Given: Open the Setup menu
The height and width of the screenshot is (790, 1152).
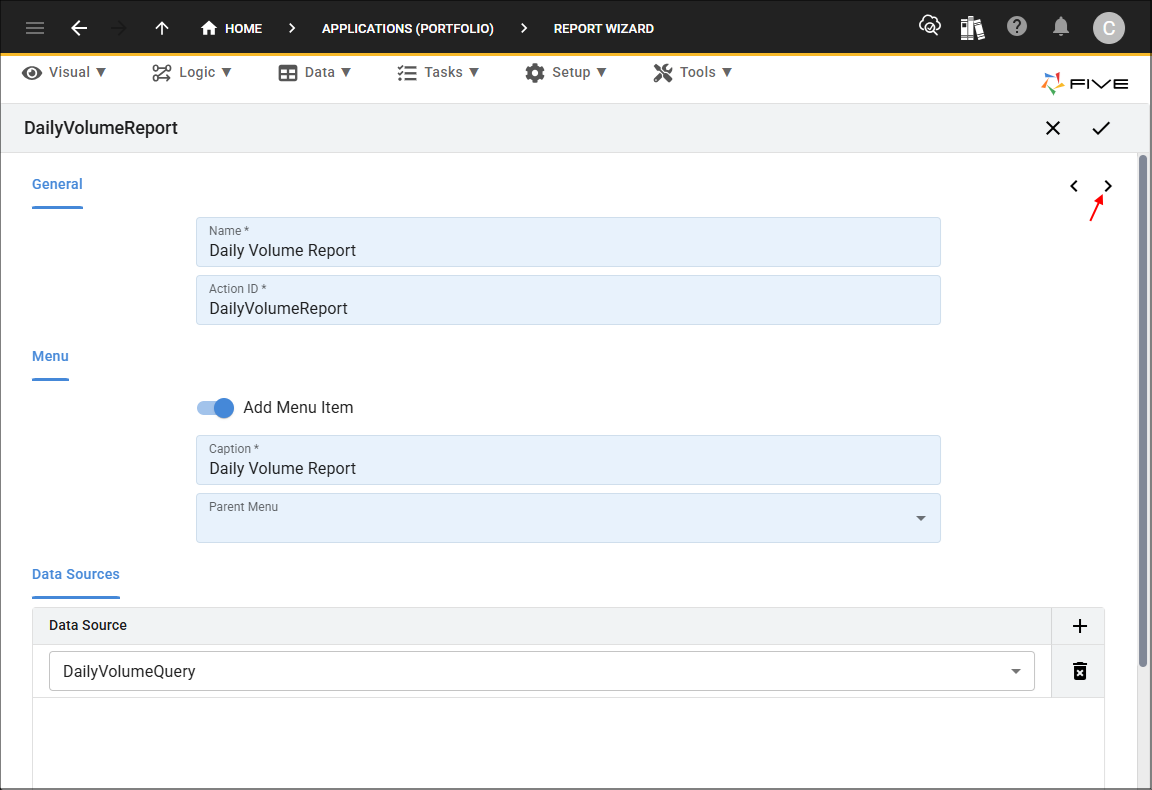Looking at the screenshot, I should click(x=566, y=72).
